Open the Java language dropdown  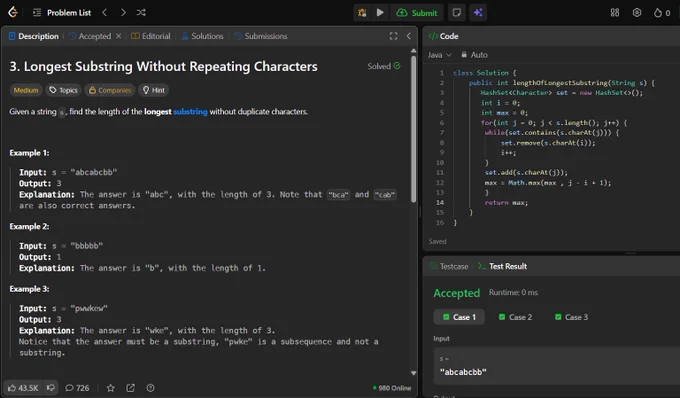tap(439, 55)
